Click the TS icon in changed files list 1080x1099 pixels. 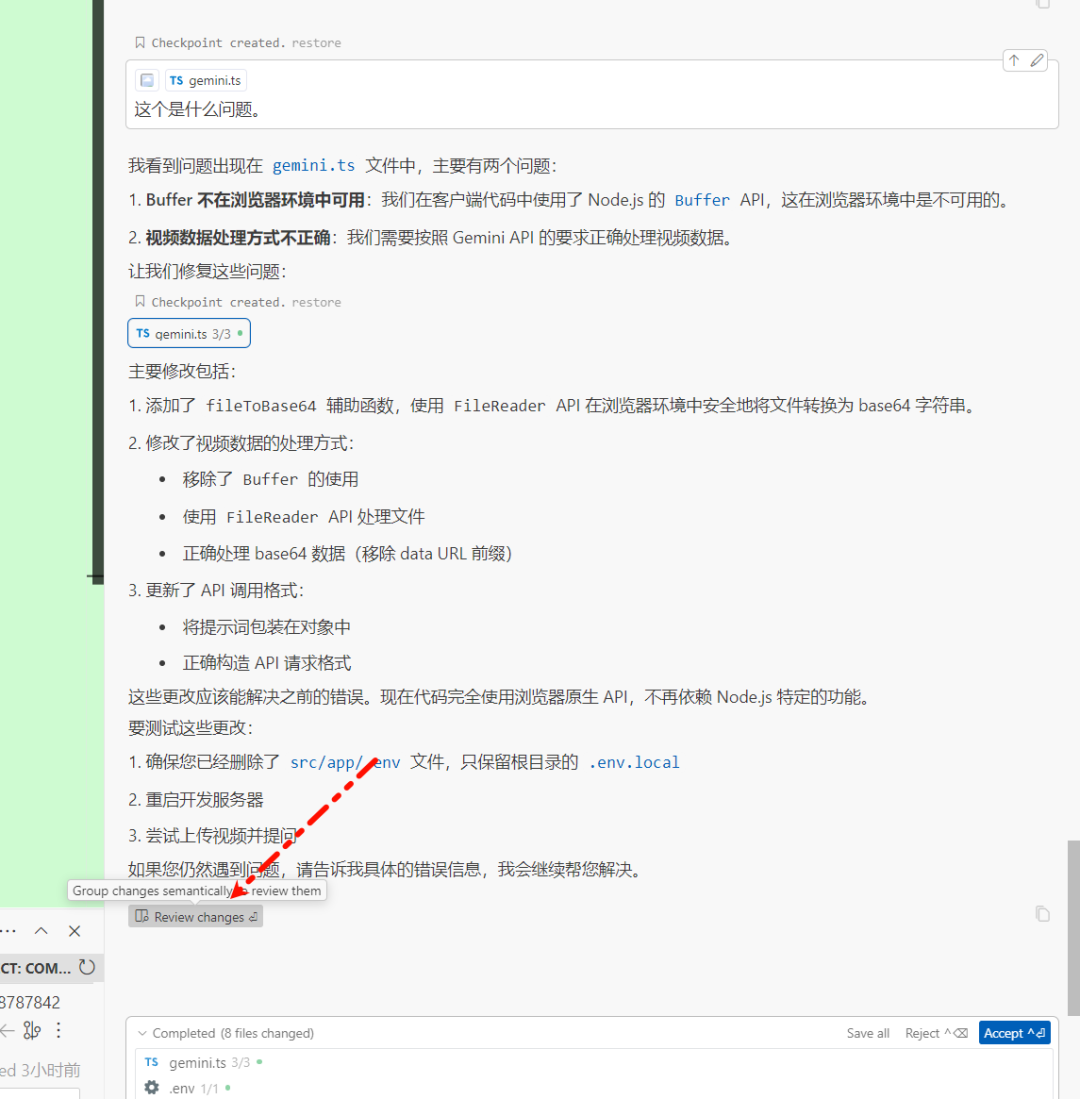[151, 1063]
